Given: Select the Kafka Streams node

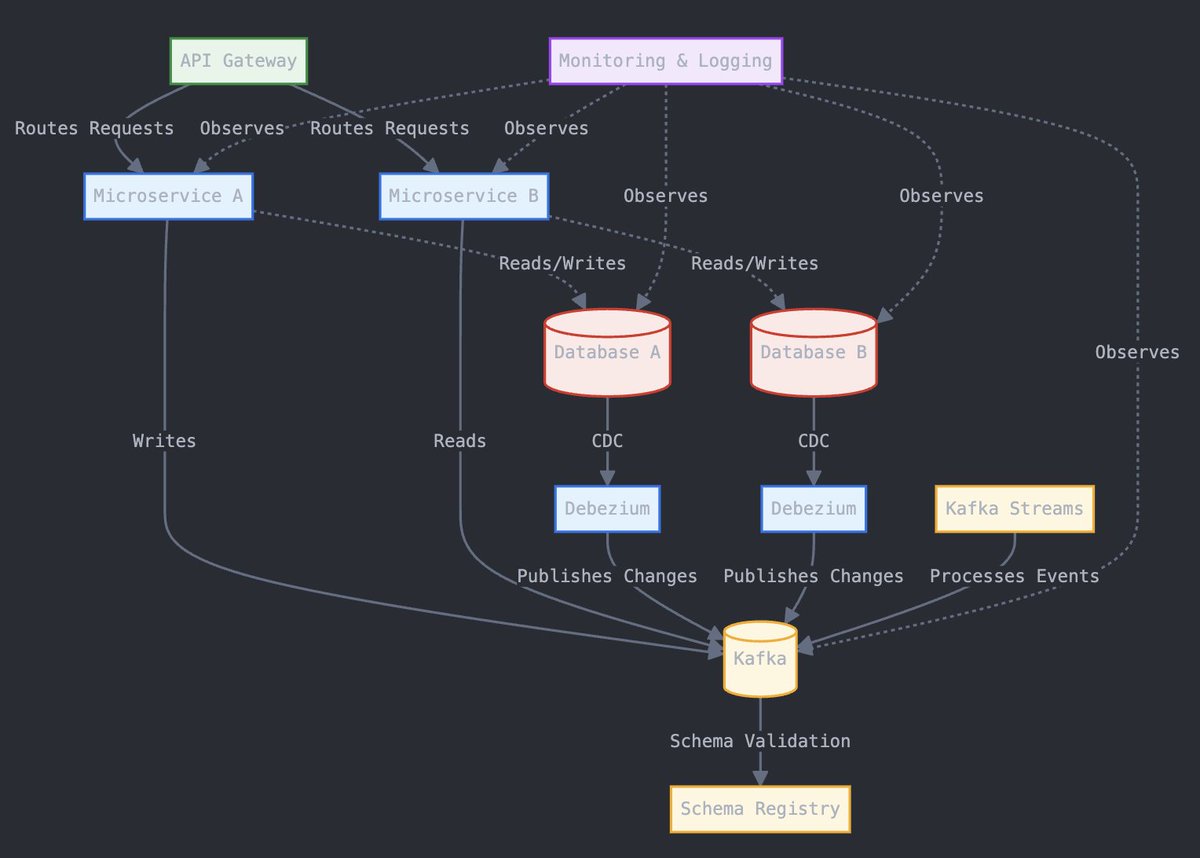Looking at the screenshot, I should [x=1014, y=508].
